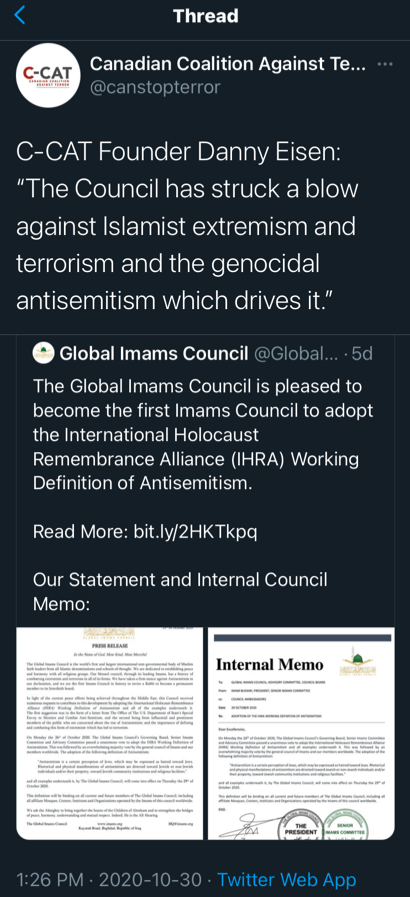Tap 'Our Statement and Internal Council Memo' text
Image resolution: width=410 pixels, height=897 pixels.
[x=180, y=591]
